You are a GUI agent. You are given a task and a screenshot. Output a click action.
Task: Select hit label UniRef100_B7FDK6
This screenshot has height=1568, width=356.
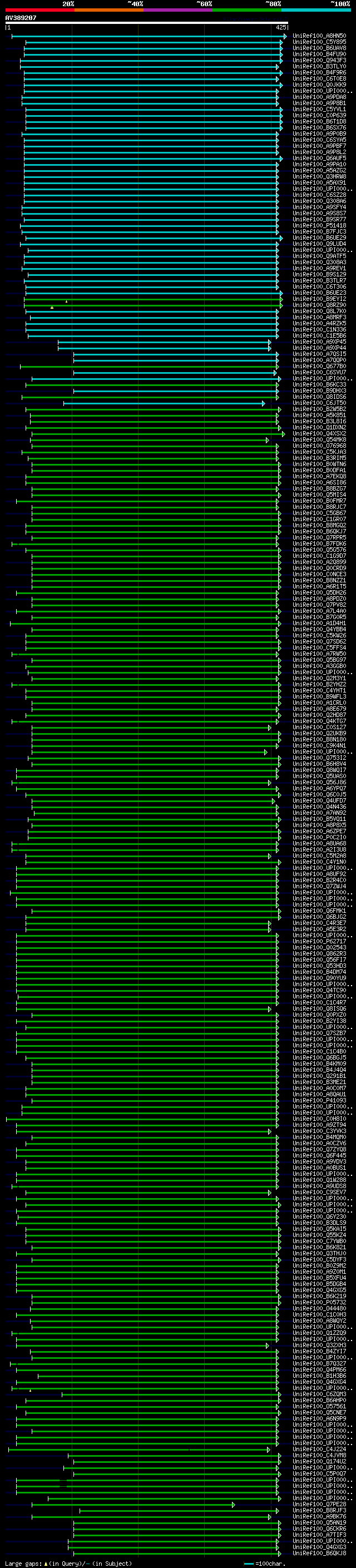[319, 544]
